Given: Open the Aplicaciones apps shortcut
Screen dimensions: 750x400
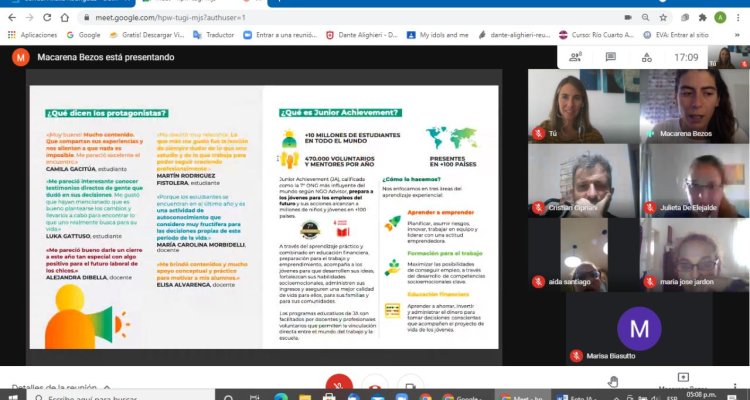Looking at the screenshot, I should click(x=33, y=35).
